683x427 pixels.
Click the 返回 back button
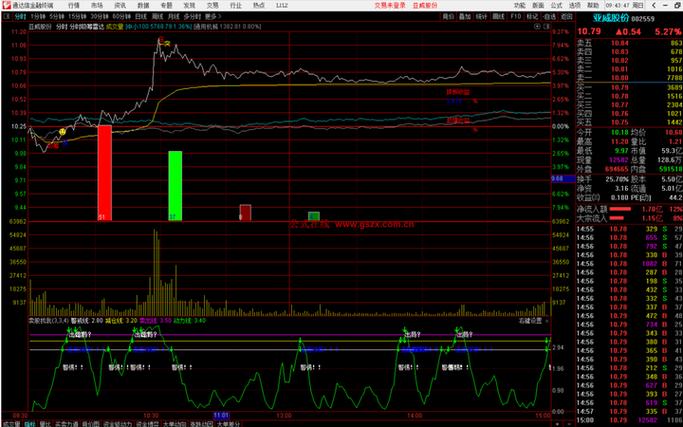[568, 17]
